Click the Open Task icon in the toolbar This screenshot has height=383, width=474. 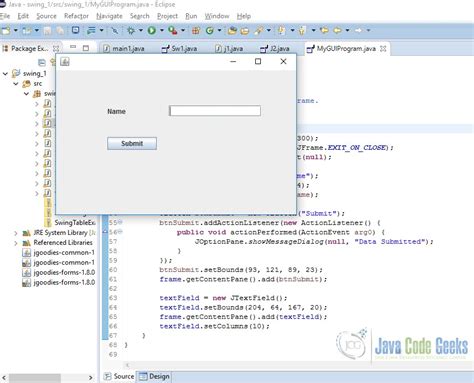245,31
